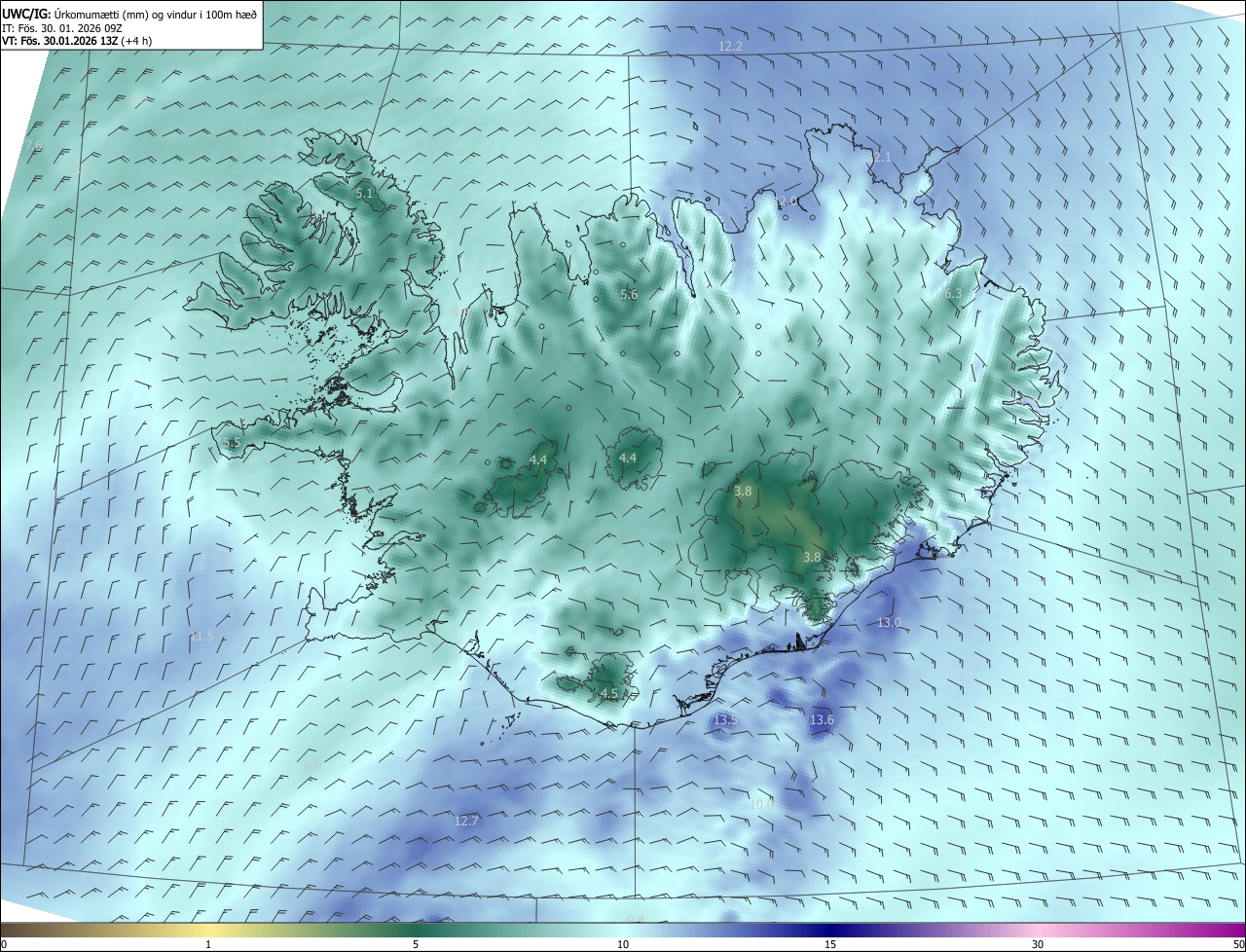Click the 'VT: Fös. 30.01.2026 13Z (+4 h)' line
This screenshot has width=1246, height=952.
(x=77, y=41)
